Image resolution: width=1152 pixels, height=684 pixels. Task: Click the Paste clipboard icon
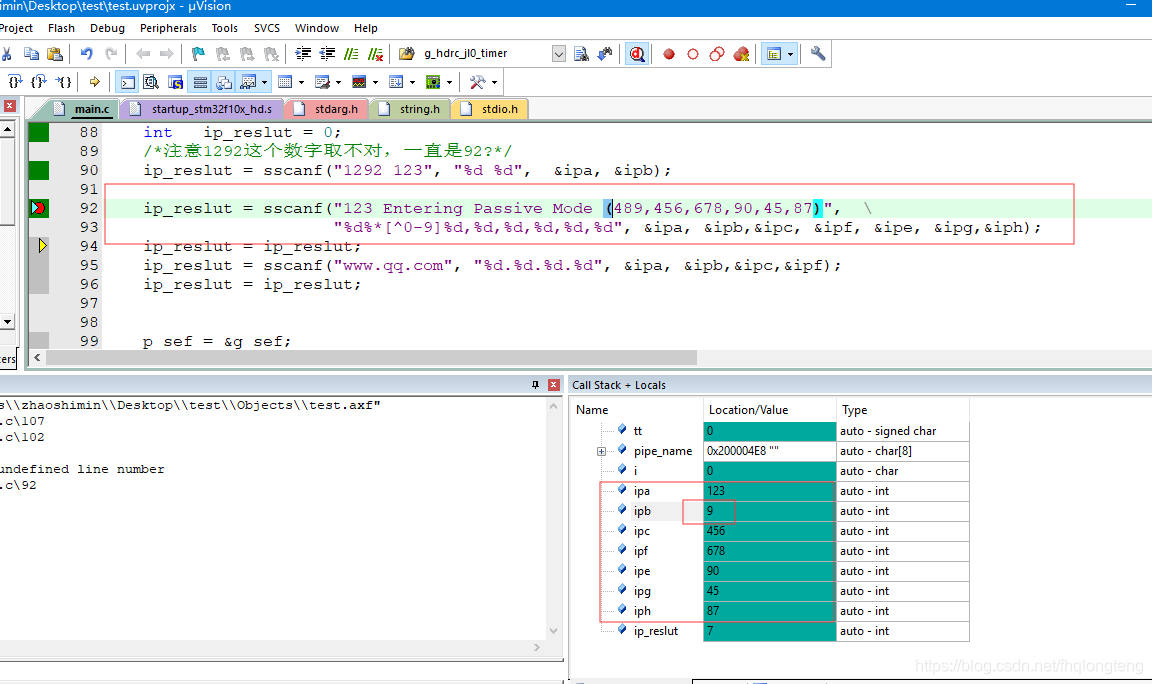coord(54,54)
